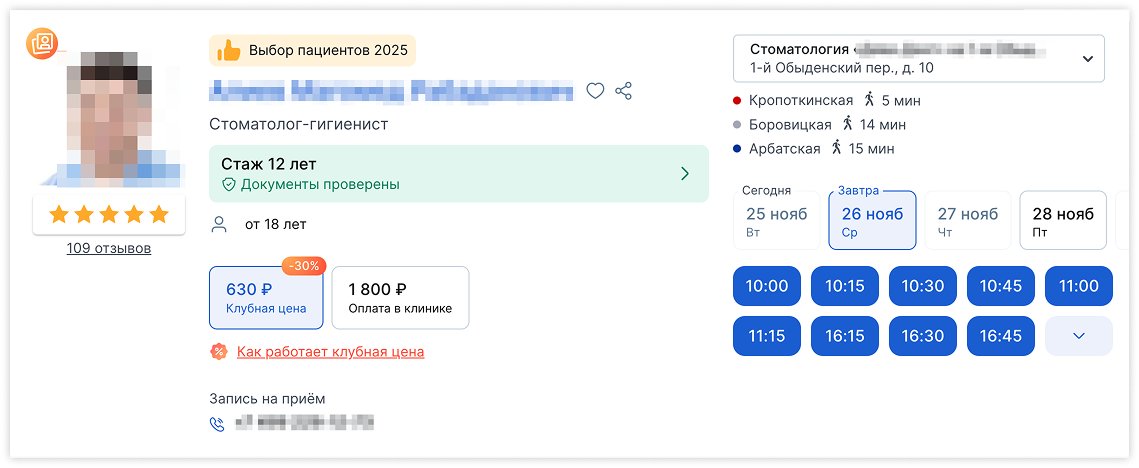Click the orange photo gallery badge icon
Image resolution: width=1139 pixels, height=468 pixels.
click(x=42, y=42)
